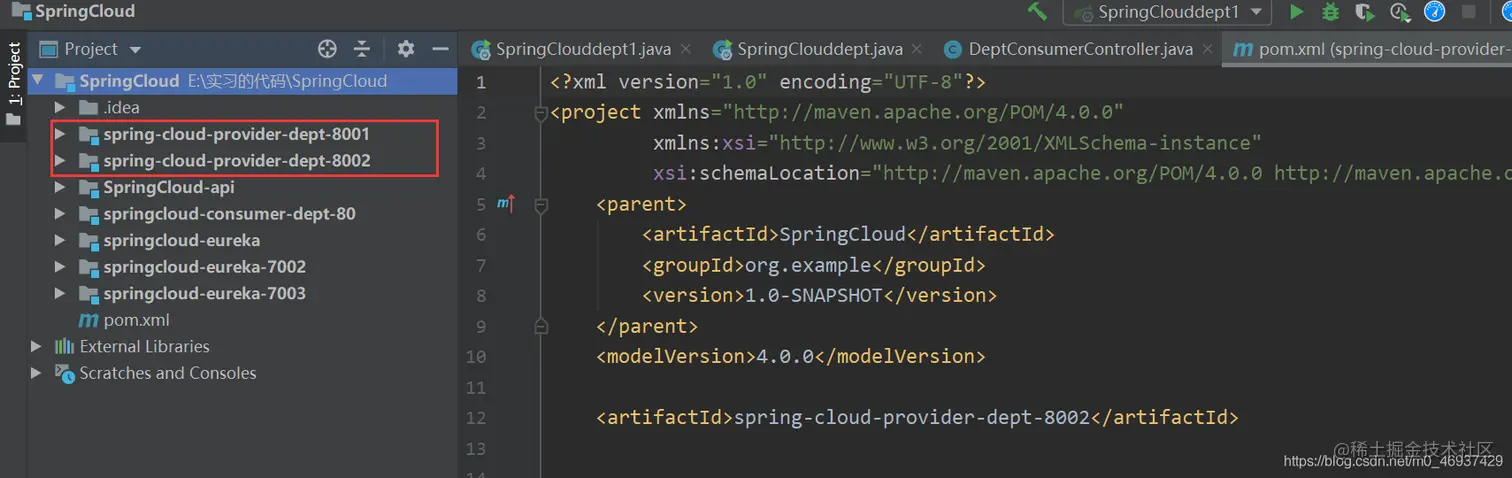
Task: Expand springcloud-eureka-7002 module arrow
Action: pyautogui.click(x=60, y=267)
